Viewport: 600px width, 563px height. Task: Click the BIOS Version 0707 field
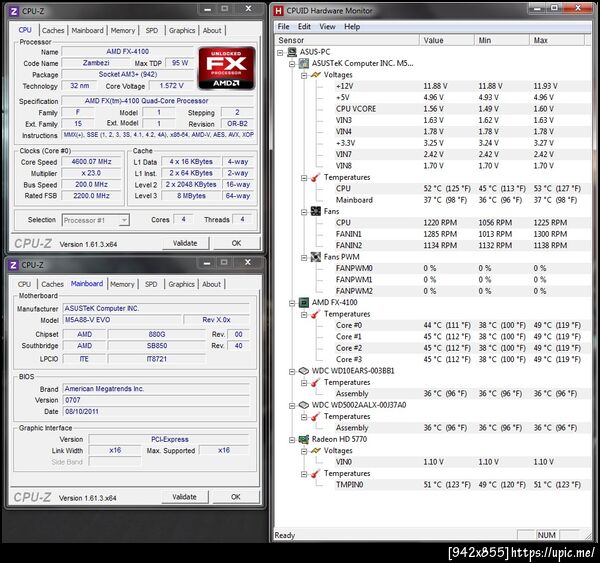[156, 400]
